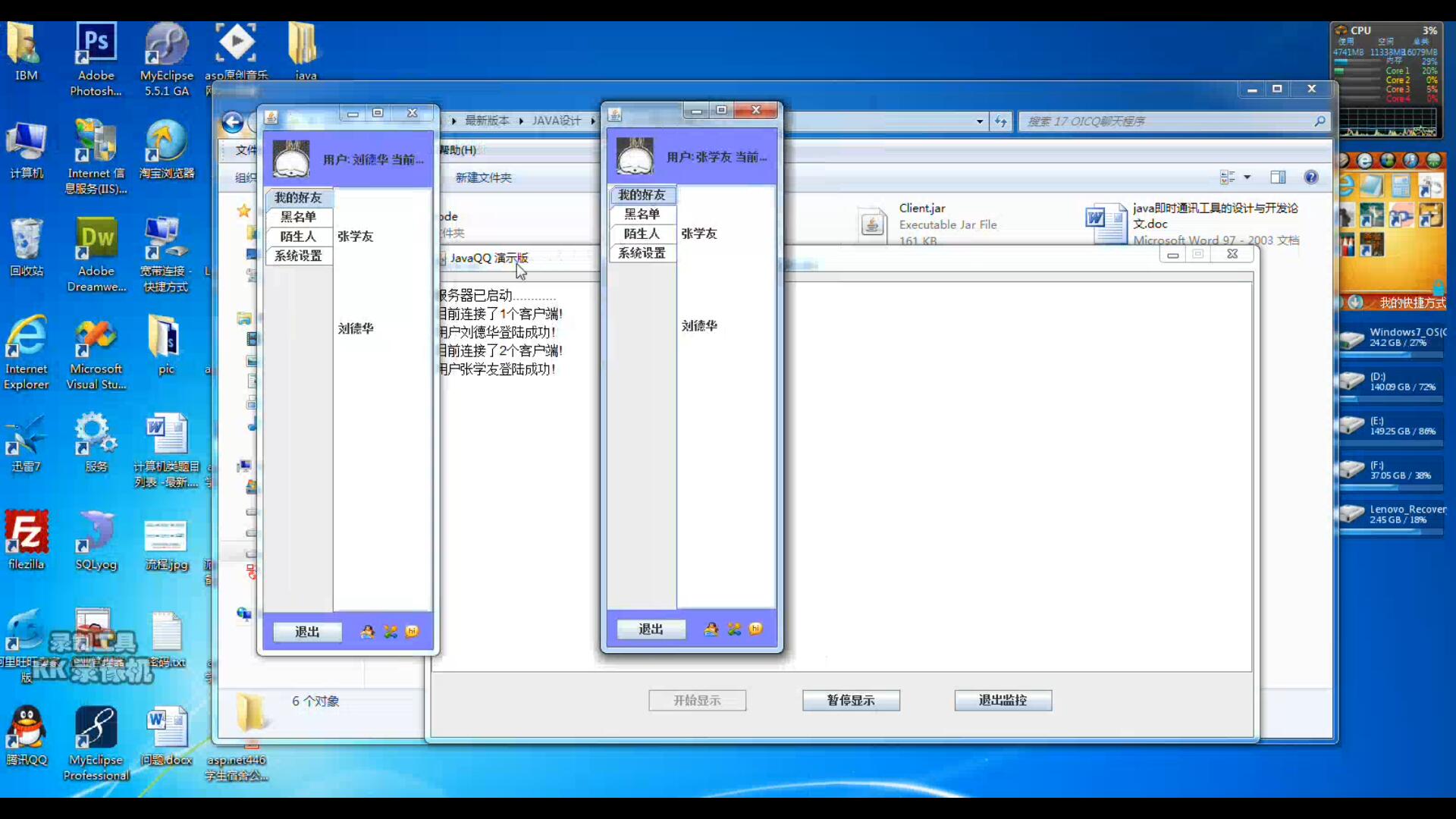Screen dimensions: 1456x819
Task: Open the java folder on the desktop
Action: point(305,52)
